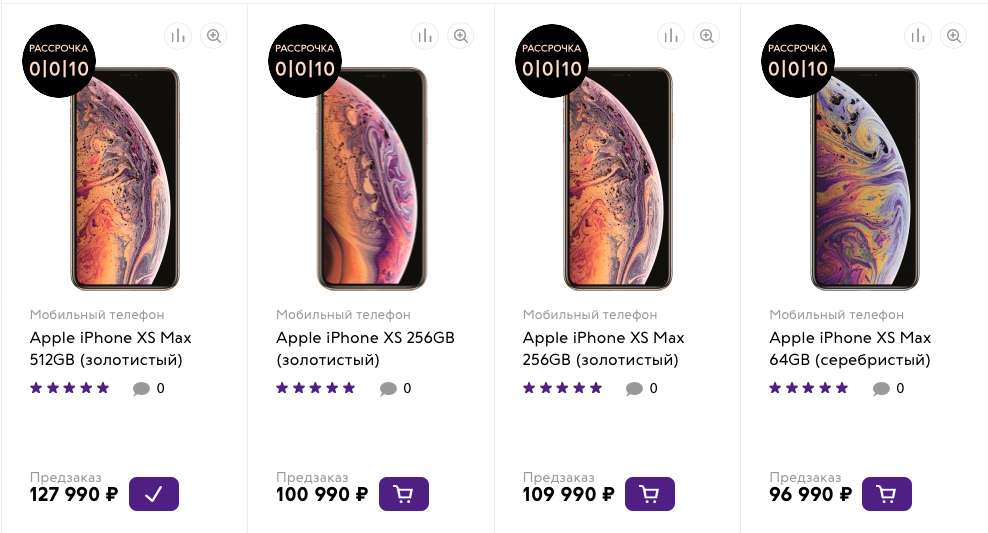Toggle the checked cart button for 127 990 ₽ phone

coord(154,494)
